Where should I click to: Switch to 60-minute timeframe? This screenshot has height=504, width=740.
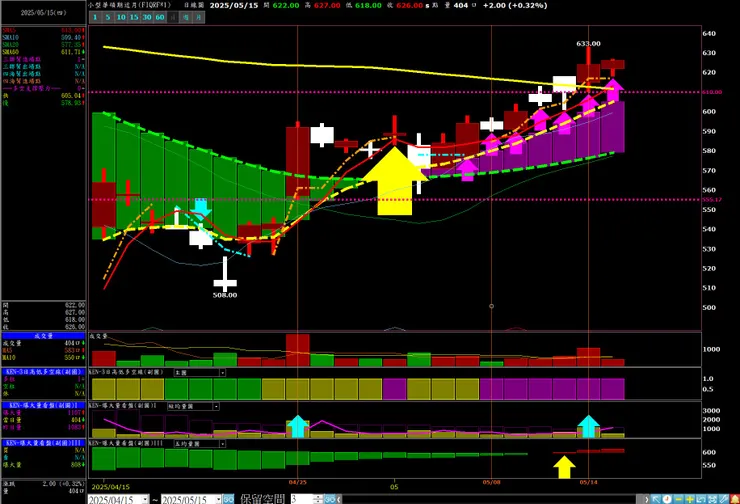(160, 17)
